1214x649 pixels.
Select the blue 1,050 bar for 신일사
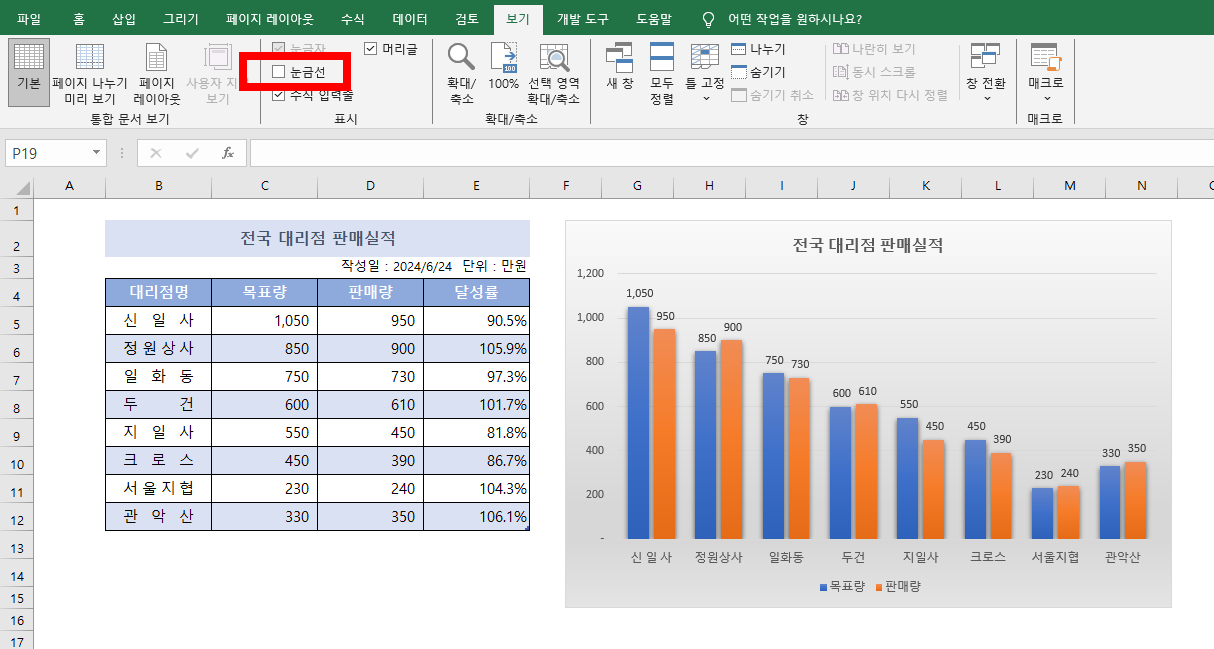click(638, 423)
